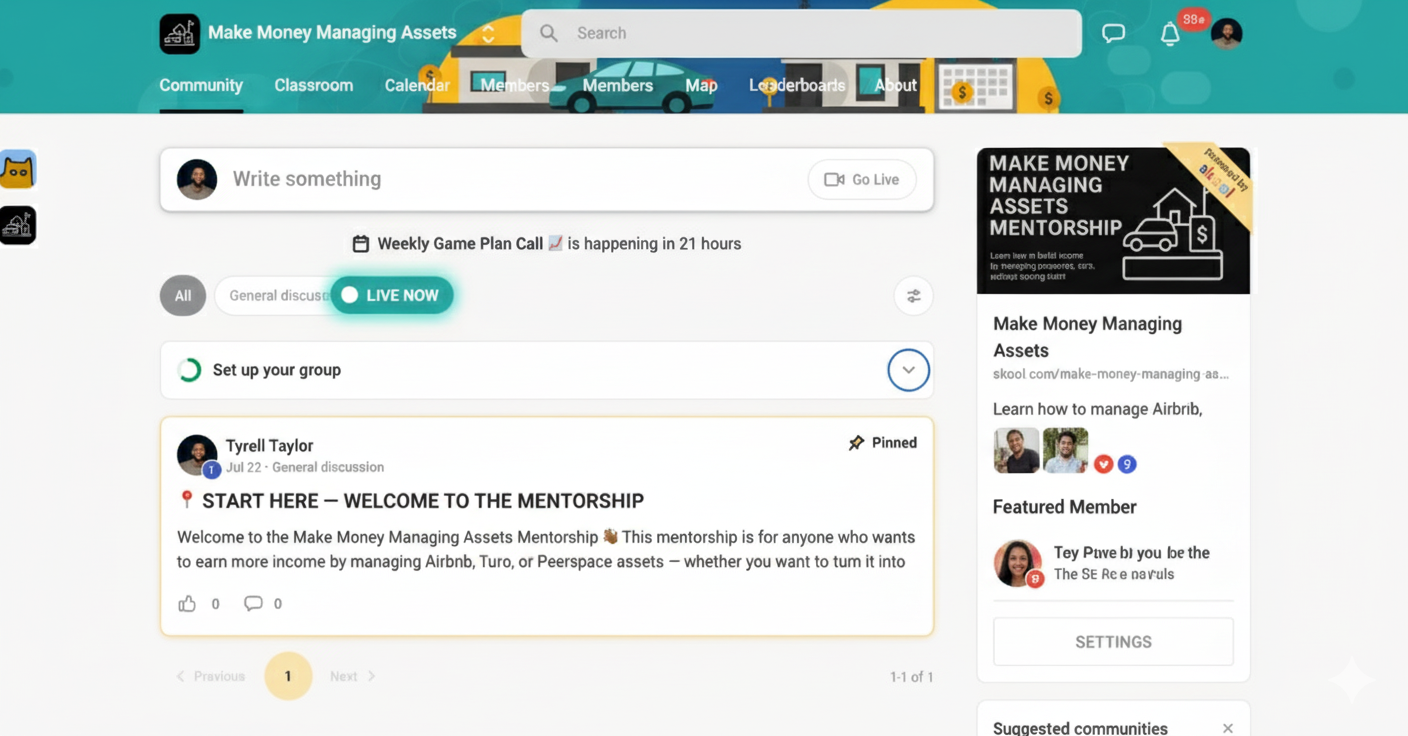Click the Make Money Managing Assets group logo
This screenshot has height=736, width=1408.
(x=179, y=33)
